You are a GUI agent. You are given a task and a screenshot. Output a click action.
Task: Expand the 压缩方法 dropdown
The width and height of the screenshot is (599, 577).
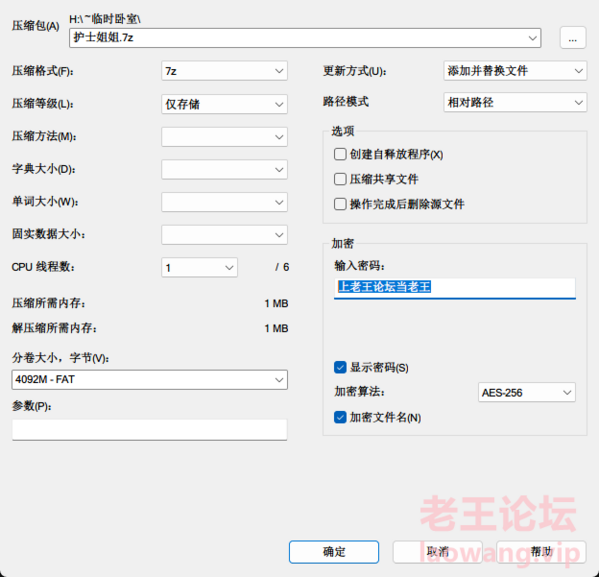(224, 137)
